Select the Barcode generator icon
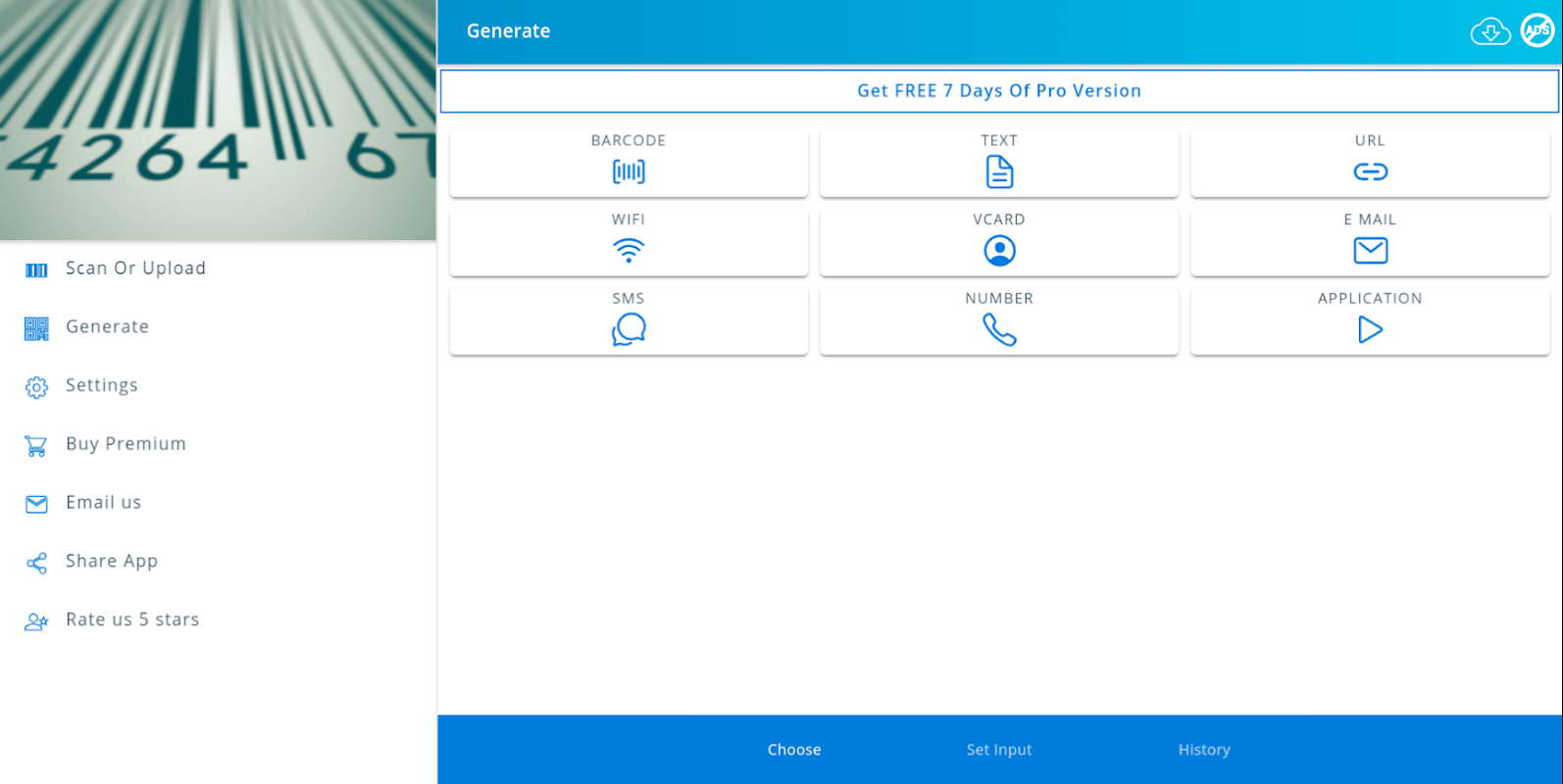 [x=629, y=171]
